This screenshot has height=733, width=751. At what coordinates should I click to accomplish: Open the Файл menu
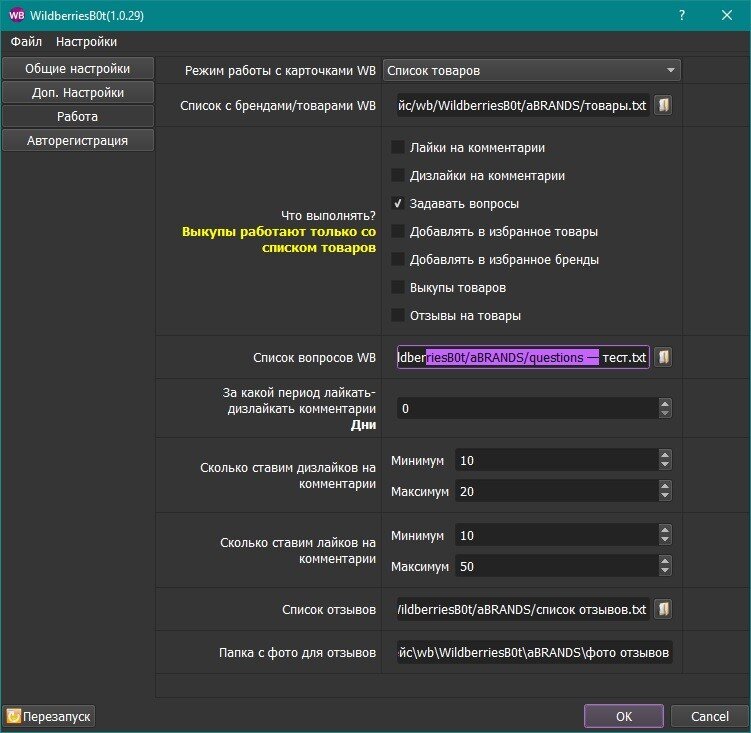[26, 42]
